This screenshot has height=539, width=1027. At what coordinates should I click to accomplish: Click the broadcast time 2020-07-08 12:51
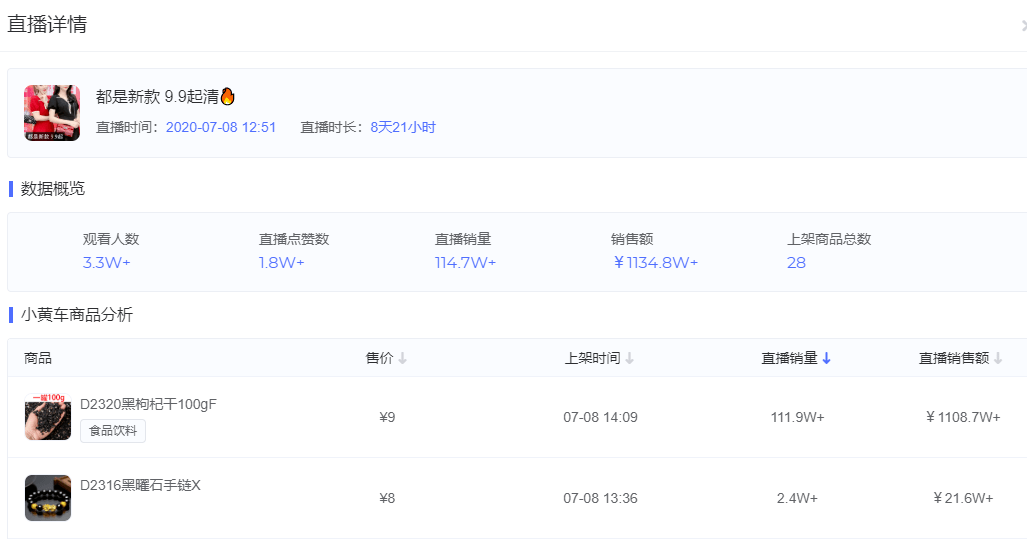(x=220, y=128)
